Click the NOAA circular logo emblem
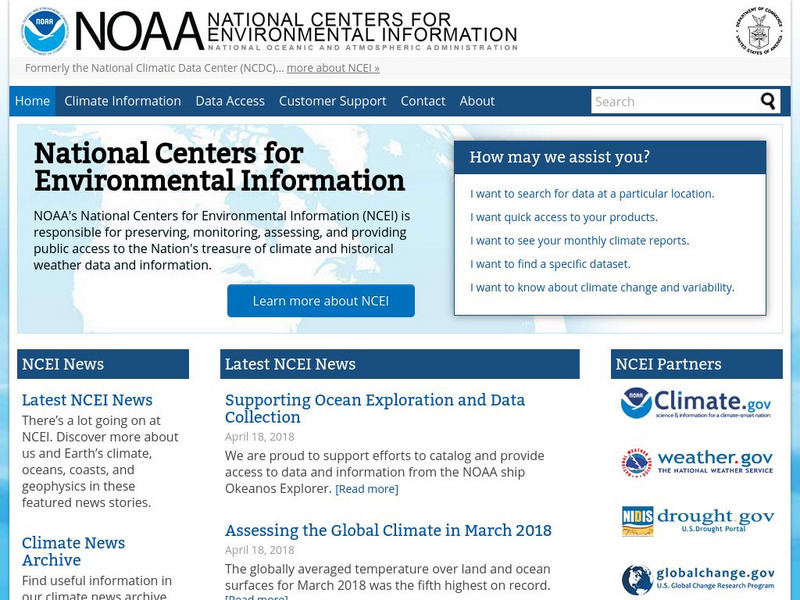The width and height of the screenshot is (800, 600). pyautogui.click(x=44, y=31)
